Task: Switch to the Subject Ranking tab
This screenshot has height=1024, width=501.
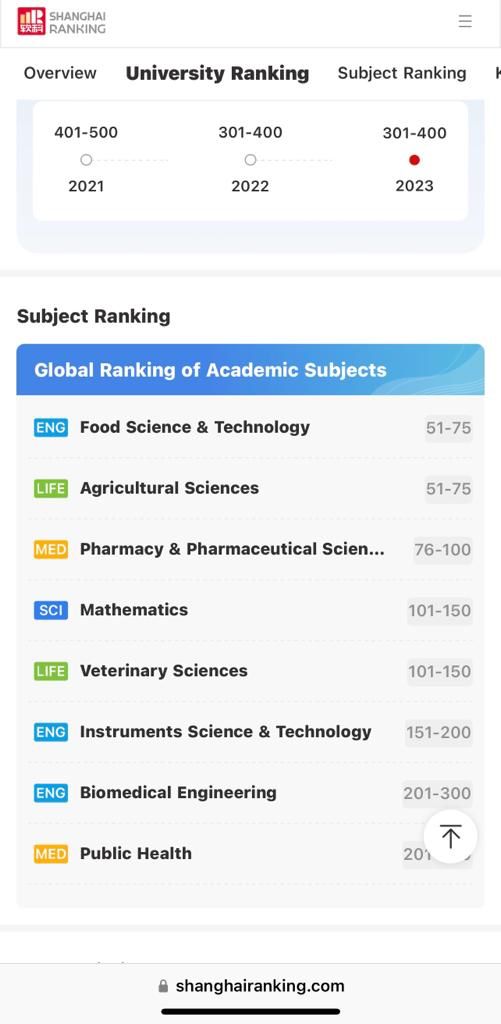Action: (402, 73)
